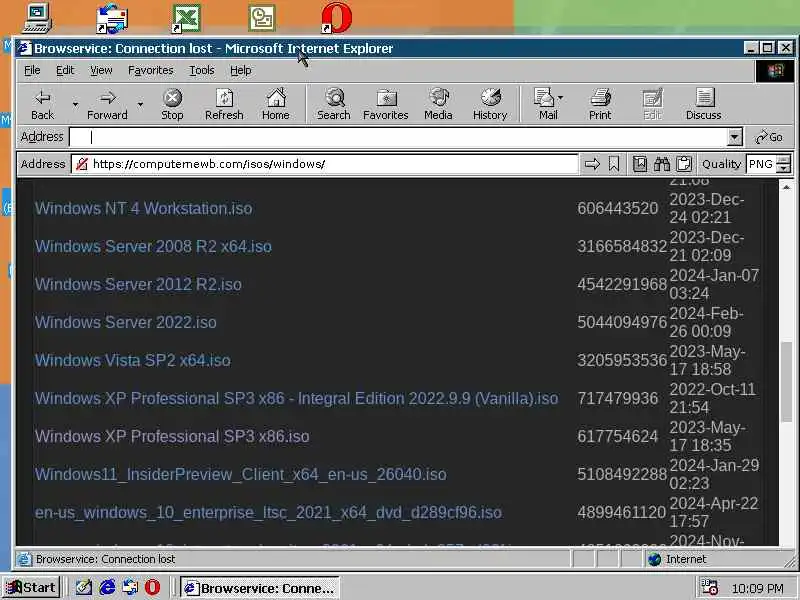Click into the IE Address input field
800x600 pixels.
click(x=398, y=137)
